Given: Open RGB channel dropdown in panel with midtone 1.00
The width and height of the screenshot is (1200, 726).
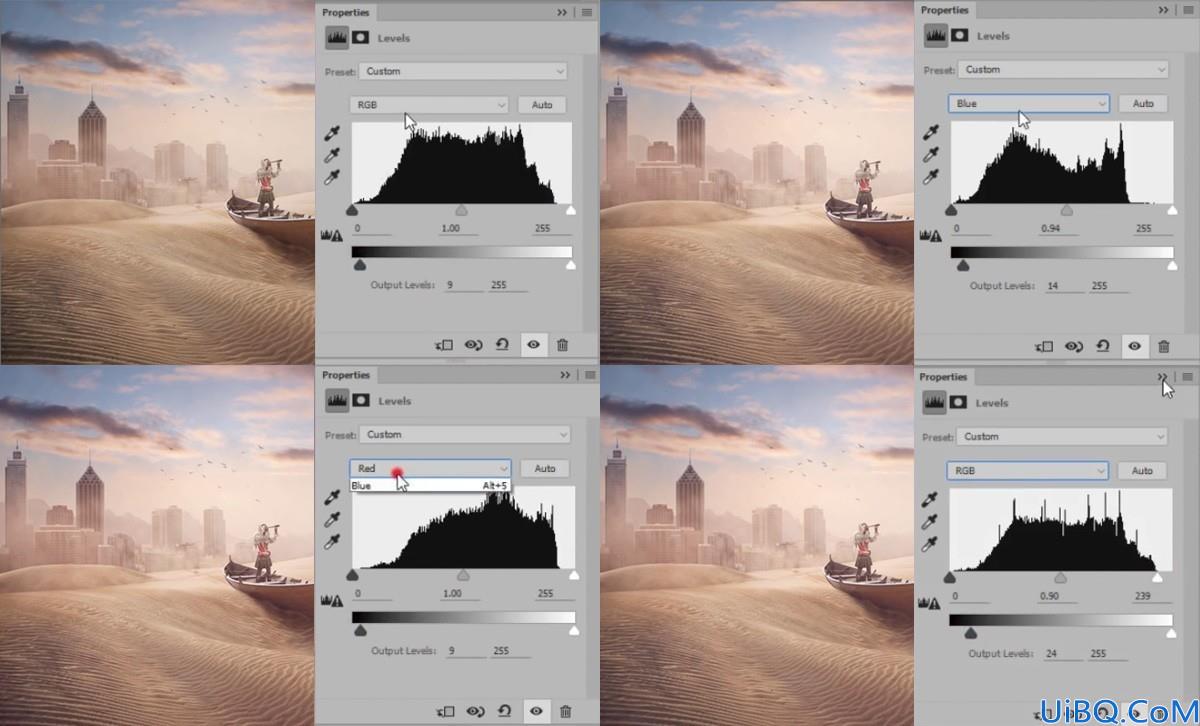Looking at the screenshot, I should tap(429, 104).
